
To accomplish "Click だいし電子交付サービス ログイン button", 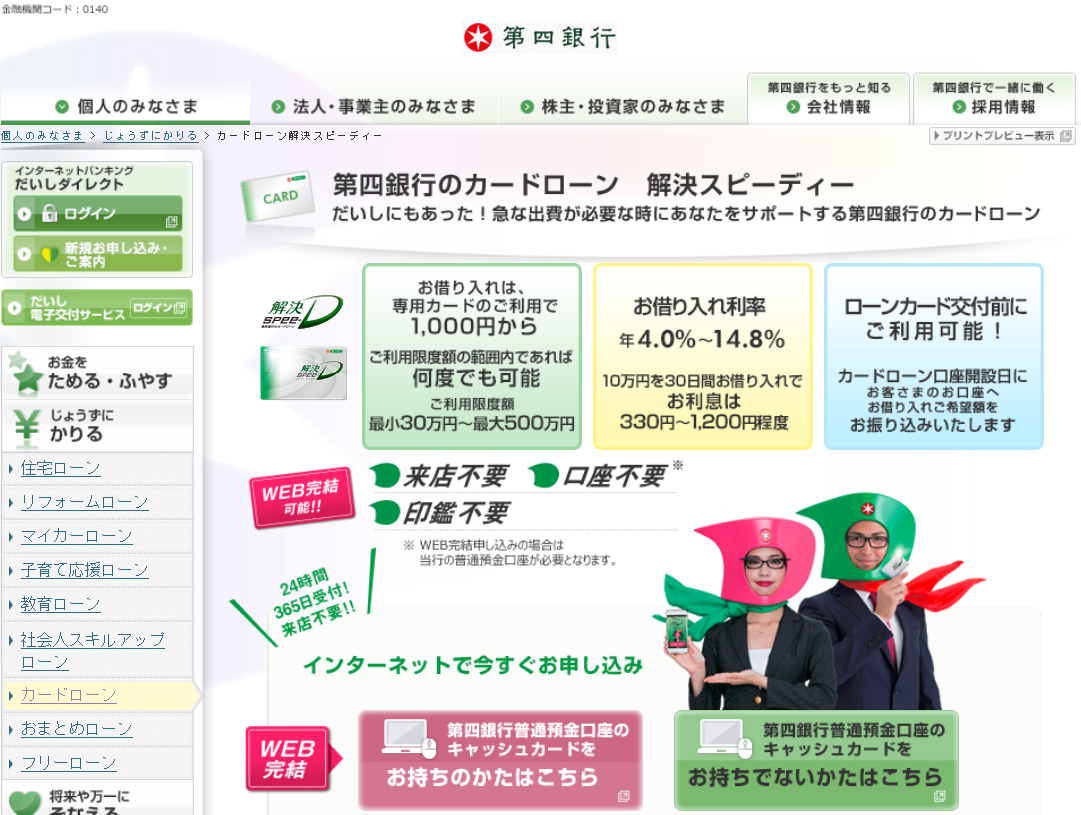I will coord(97,308).
